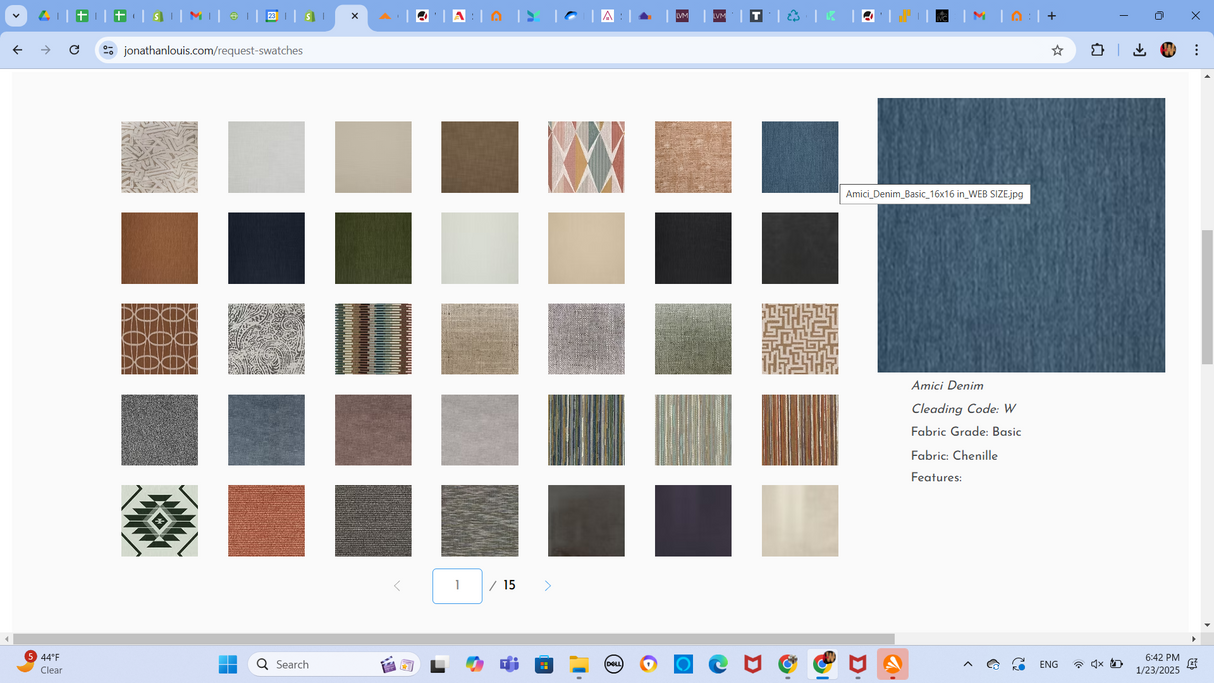Open Copilot from the taskbar
This screenshot has width=1214, height=683.
point(474,664)
